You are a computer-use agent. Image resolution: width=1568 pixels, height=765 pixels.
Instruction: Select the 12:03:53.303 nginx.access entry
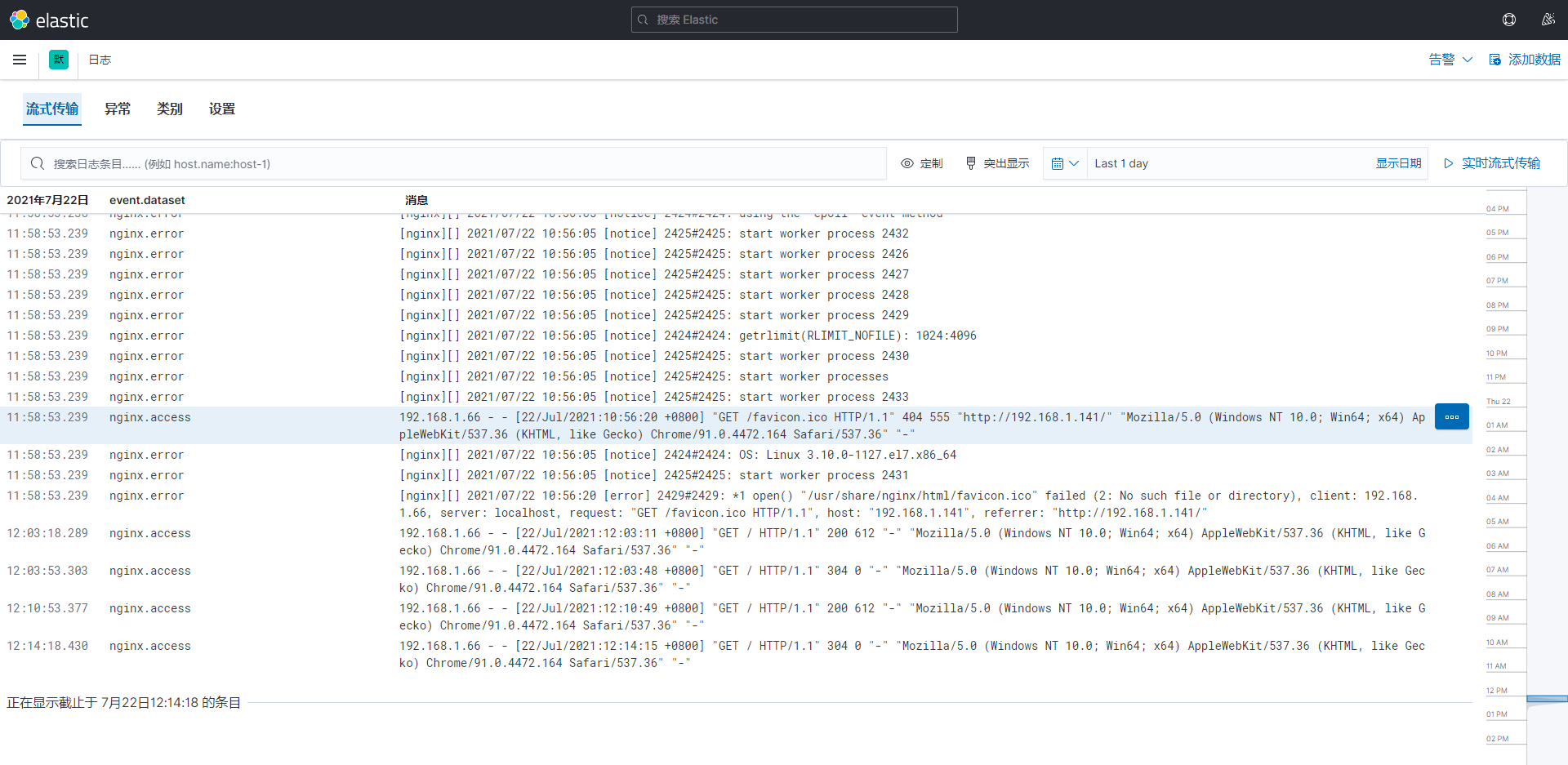tap(735, 579)
